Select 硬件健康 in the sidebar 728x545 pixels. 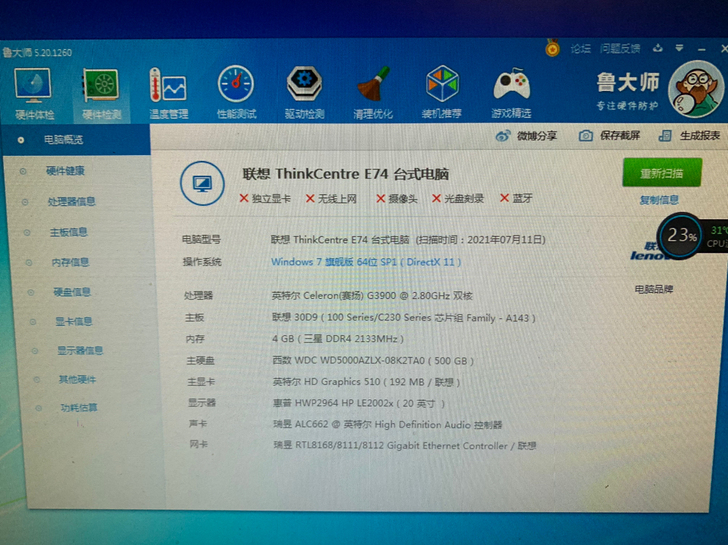click(x=65, y=171)
